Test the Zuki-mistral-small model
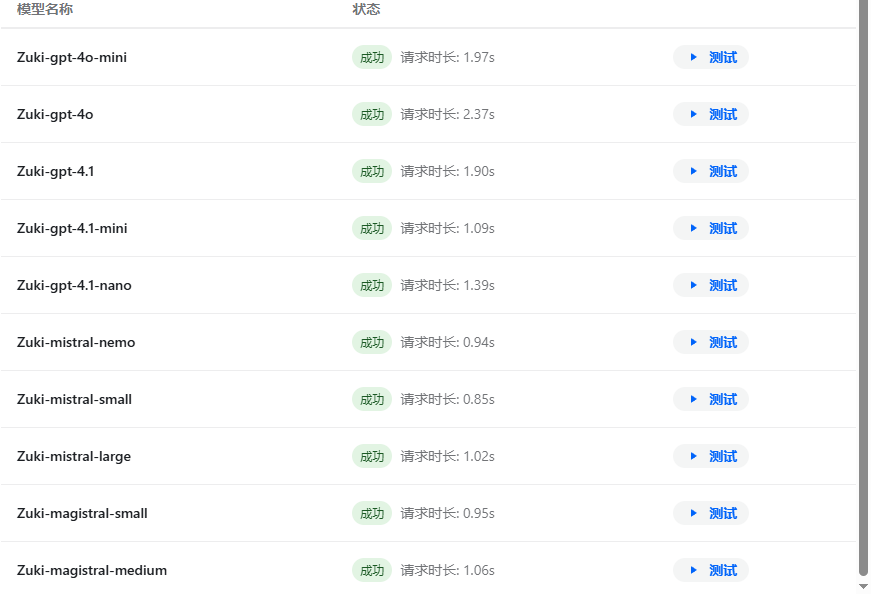 click(x=710, y=399)
